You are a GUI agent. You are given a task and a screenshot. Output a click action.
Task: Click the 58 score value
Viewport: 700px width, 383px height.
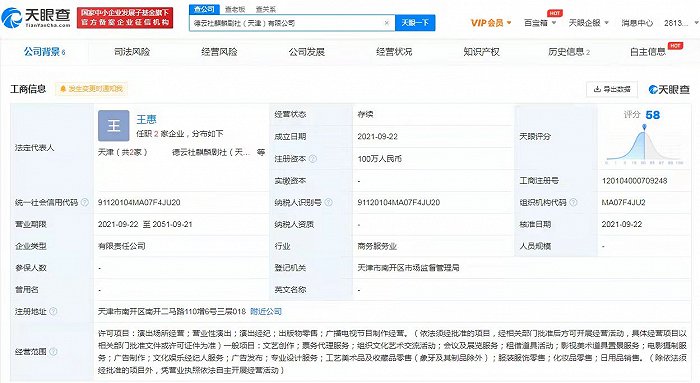(x=652, y=115)
